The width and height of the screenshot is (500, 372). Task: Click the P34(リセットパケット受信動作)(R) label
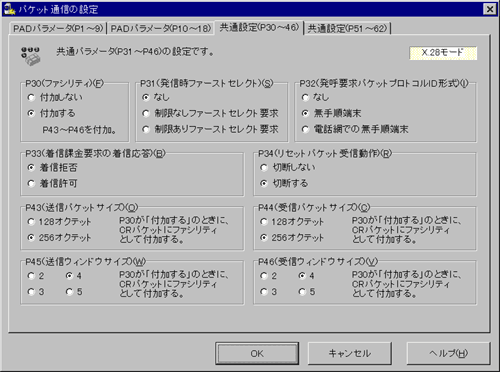pos(325,153)
